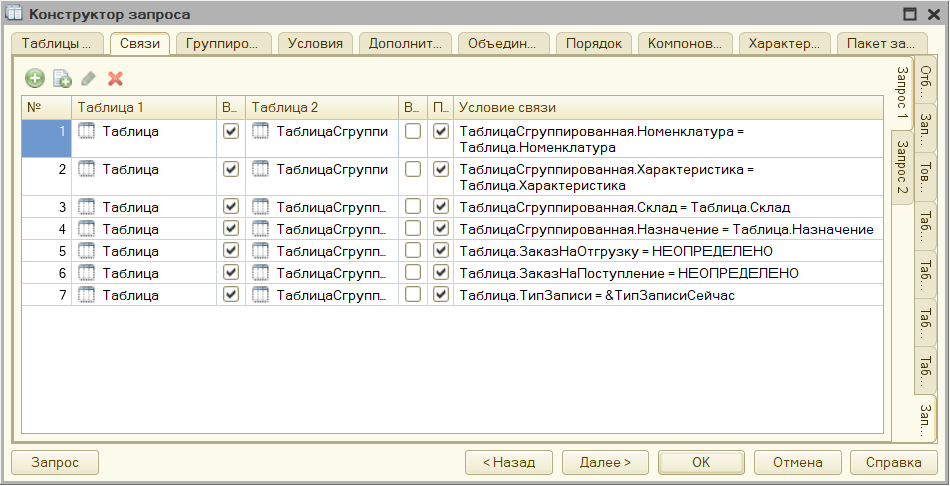Click the ТаблицаСгрупп table icon in row 4
The width and height of the screenshot is (950, 486).
[x=261, y=229]
